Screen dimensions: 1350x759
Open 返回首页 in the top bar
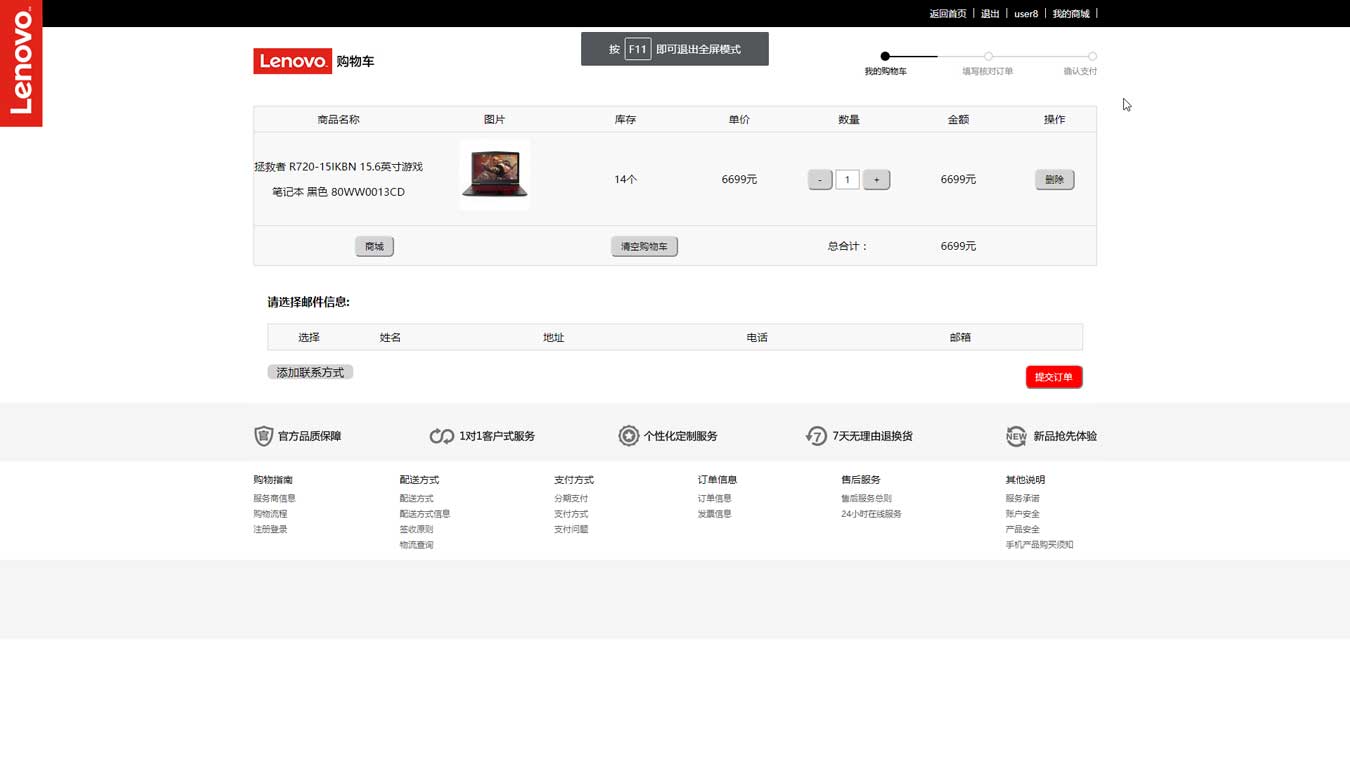click(x=948, y=14)
